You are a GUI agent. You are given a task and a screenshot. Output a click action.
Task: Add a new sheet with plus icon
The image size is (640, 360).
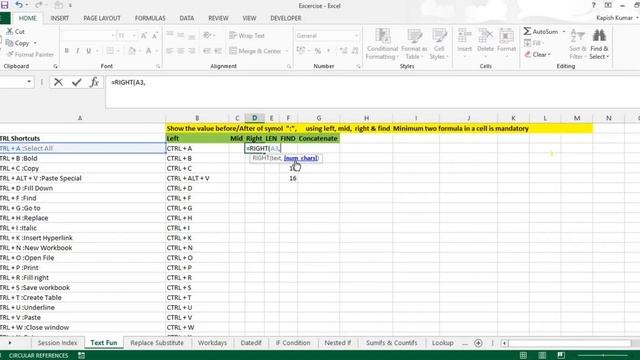click(478, 343)
